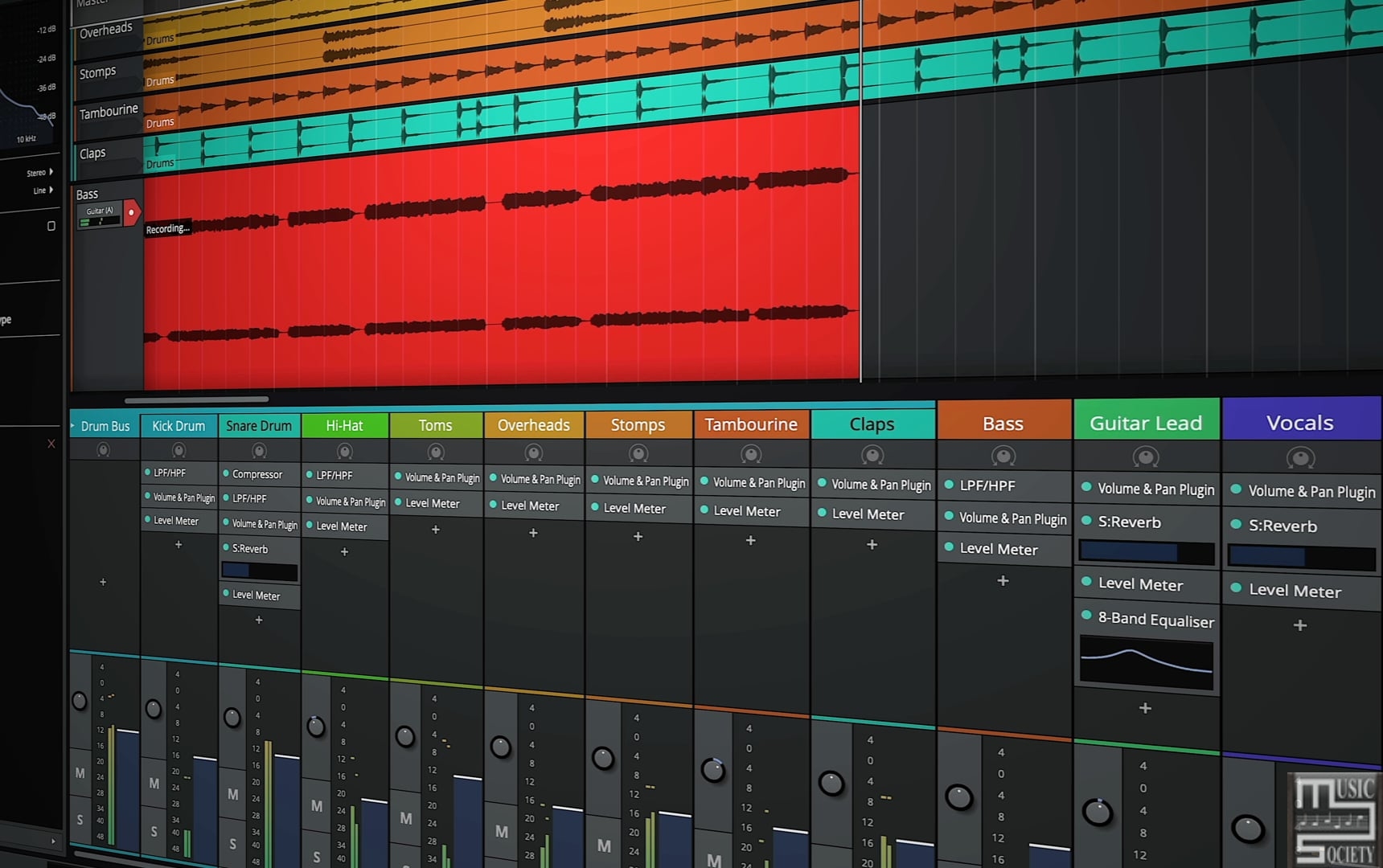Add a plugin to the Overheads channel
1383x868 pixels.
[533, 533]
